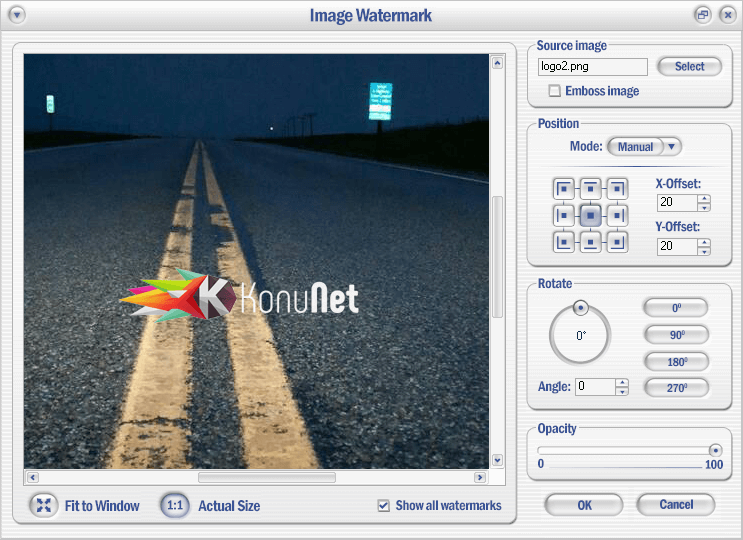The height and width of the screenshot is (540, 743).
Task: Select bottom-right alignment position icon
Action: [x=618, y=241]
